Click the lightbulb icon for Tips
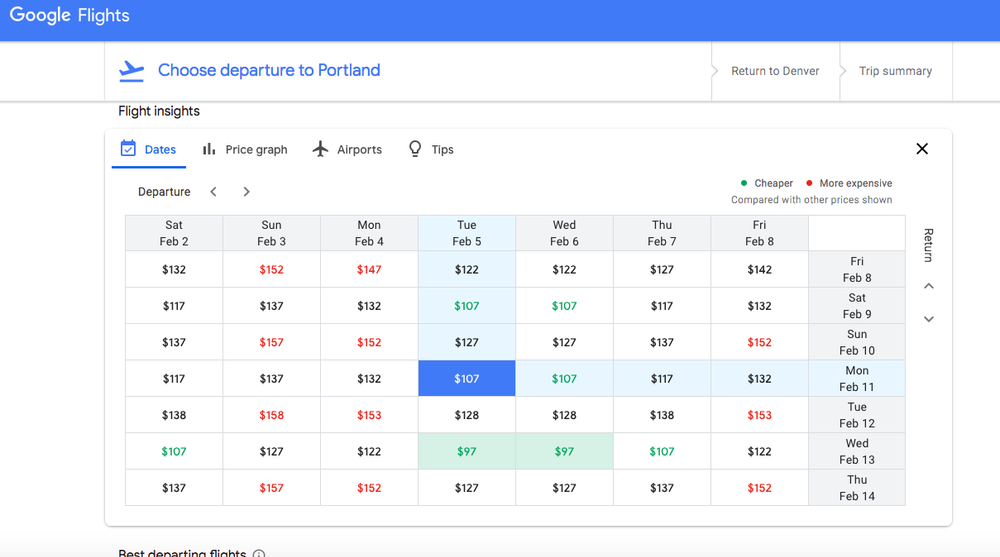Viewport: 1000px width, 557px height. pyautogui.click(x=415, y=149)
